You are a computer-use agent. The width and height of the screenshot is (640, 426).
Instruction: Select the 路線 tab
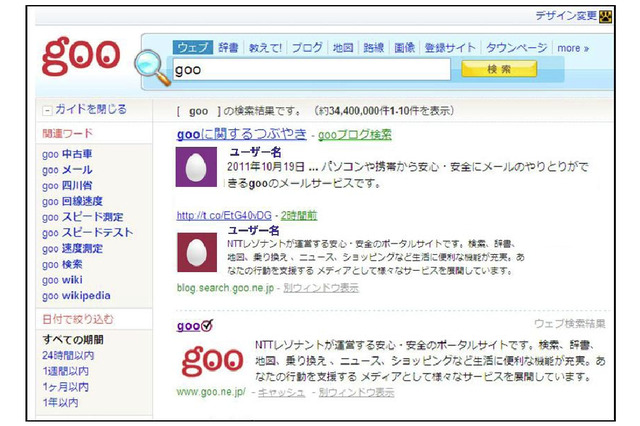pos(373,48)
